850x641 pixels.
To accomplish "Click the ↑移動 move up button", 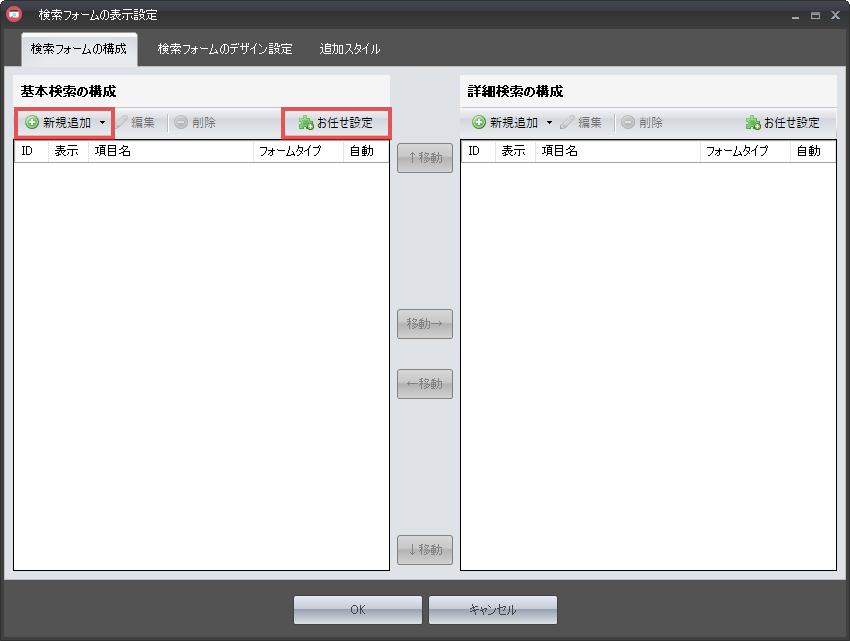I will pos(425,158).
